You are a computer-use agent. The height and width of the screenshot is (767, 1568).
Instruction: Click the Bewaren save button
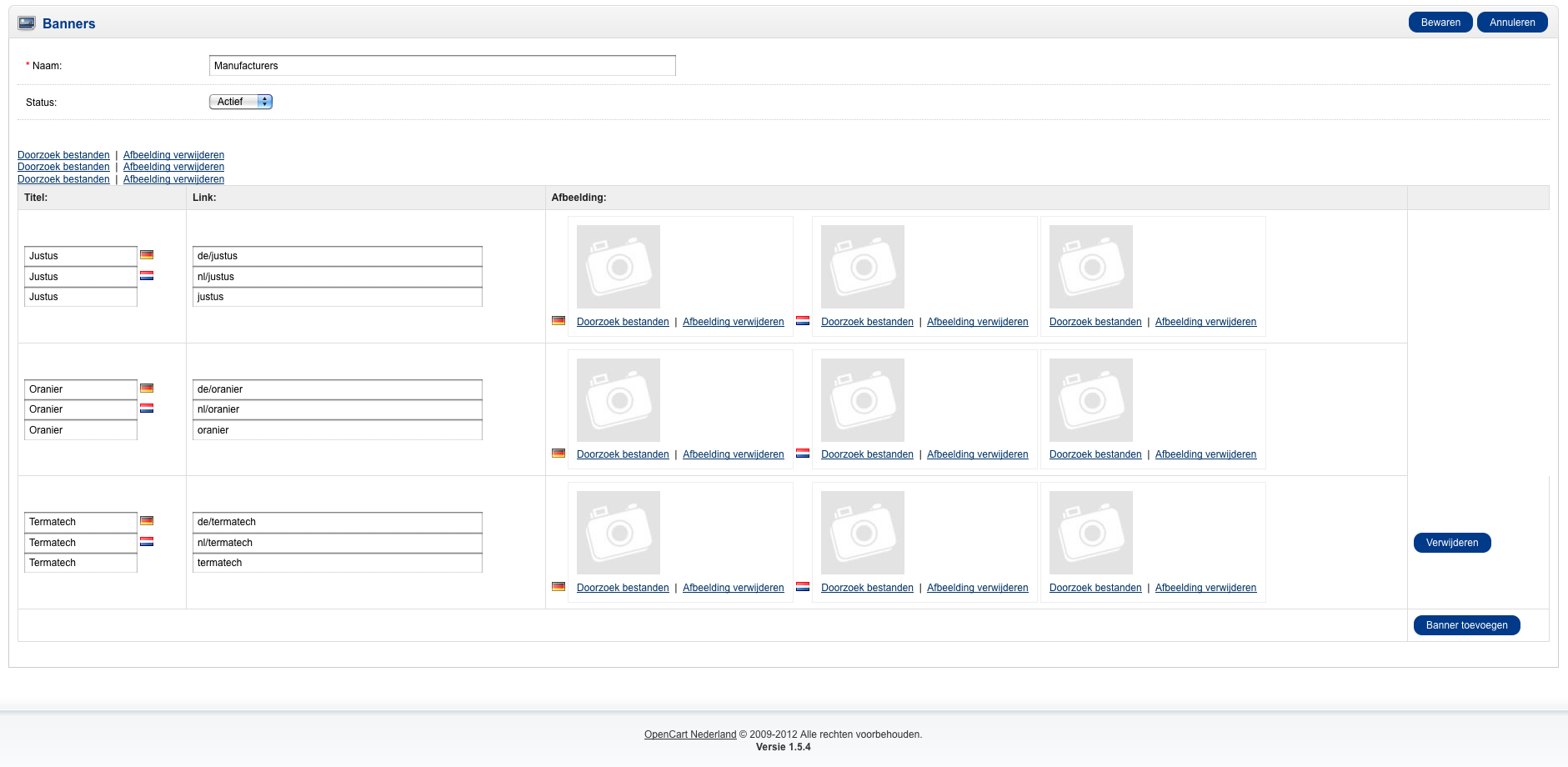[x=1440, y=23]
